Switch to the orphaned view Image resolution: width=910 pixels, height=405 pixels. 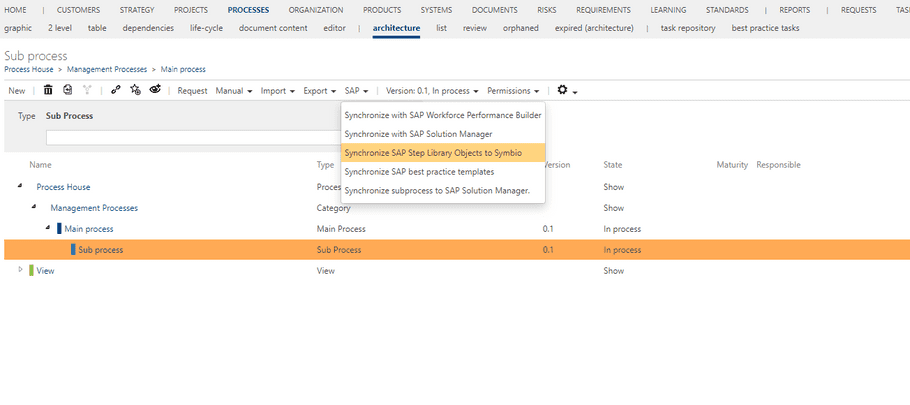521,28
